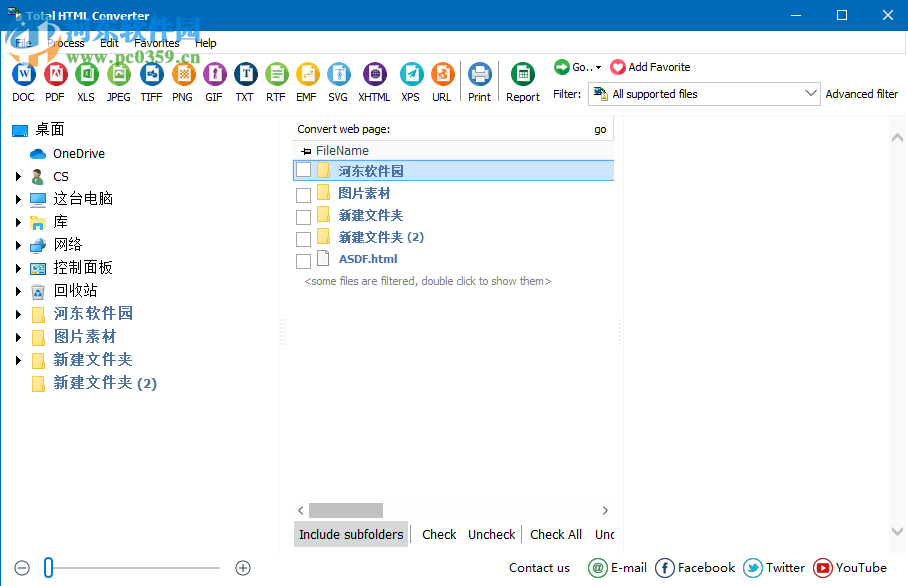Pick the SVG conversion format
Screen dimensions: 908x586
(339, 74)
